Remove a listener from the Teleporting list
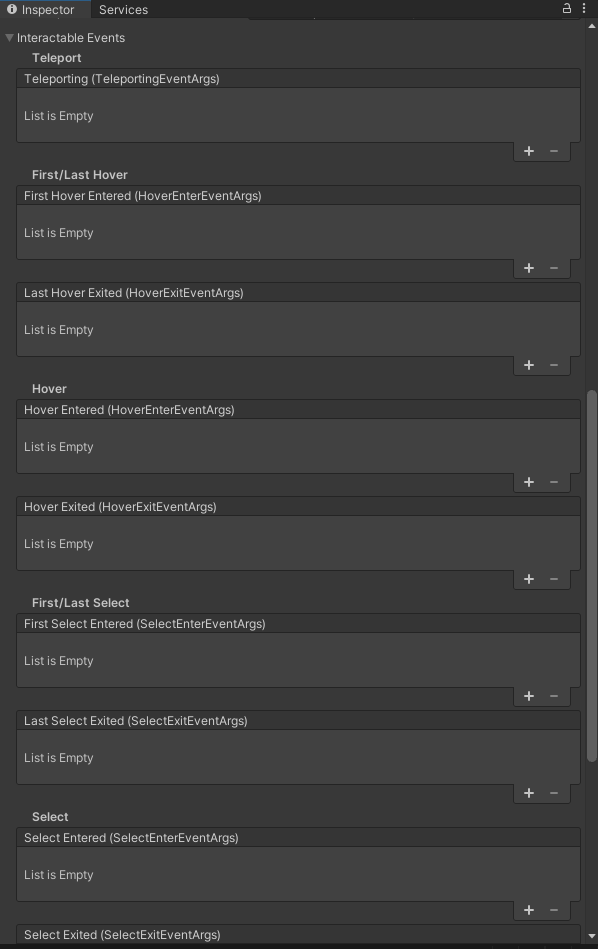The image size is (598, 949). click(554, 151)
